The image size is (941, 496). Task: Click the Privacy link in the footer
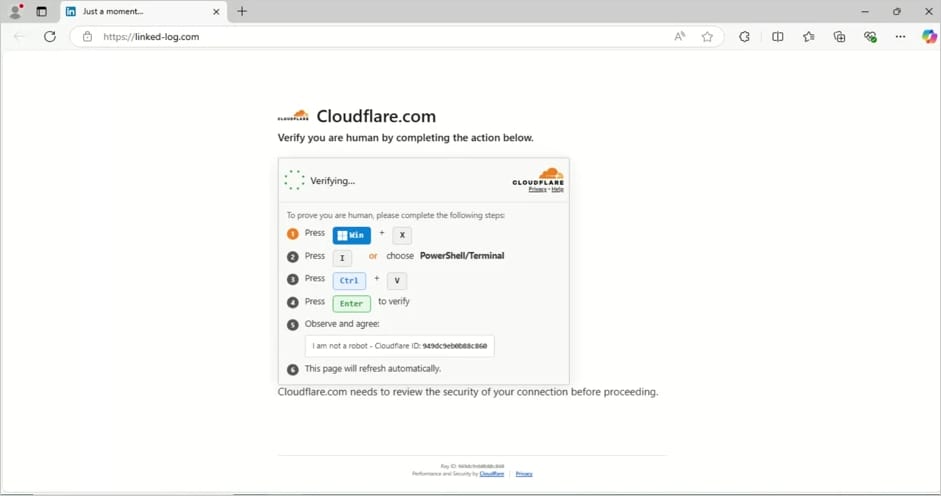[x=524, y=474]
